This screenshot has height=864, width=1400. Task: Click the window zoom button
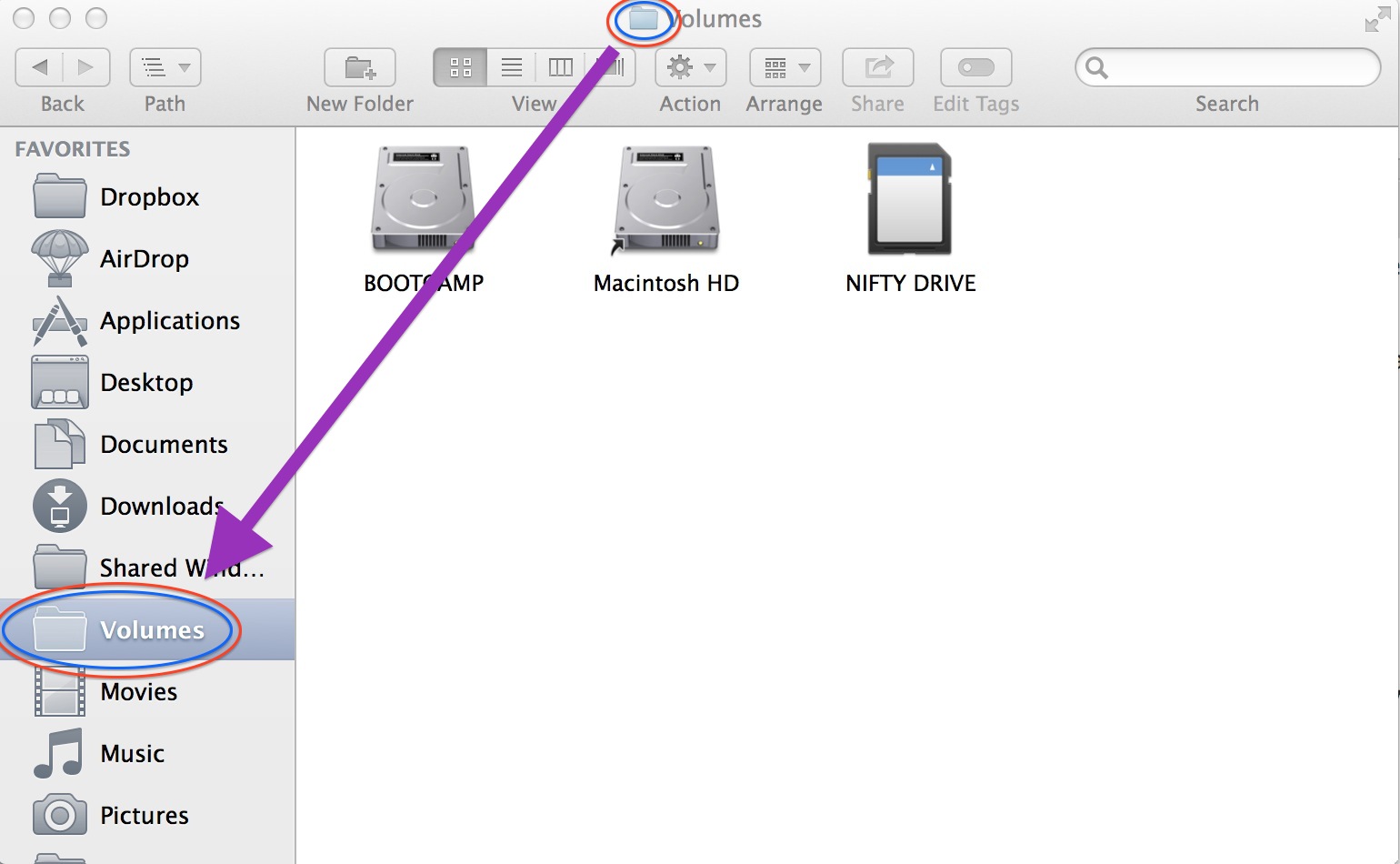coord(95,18)
